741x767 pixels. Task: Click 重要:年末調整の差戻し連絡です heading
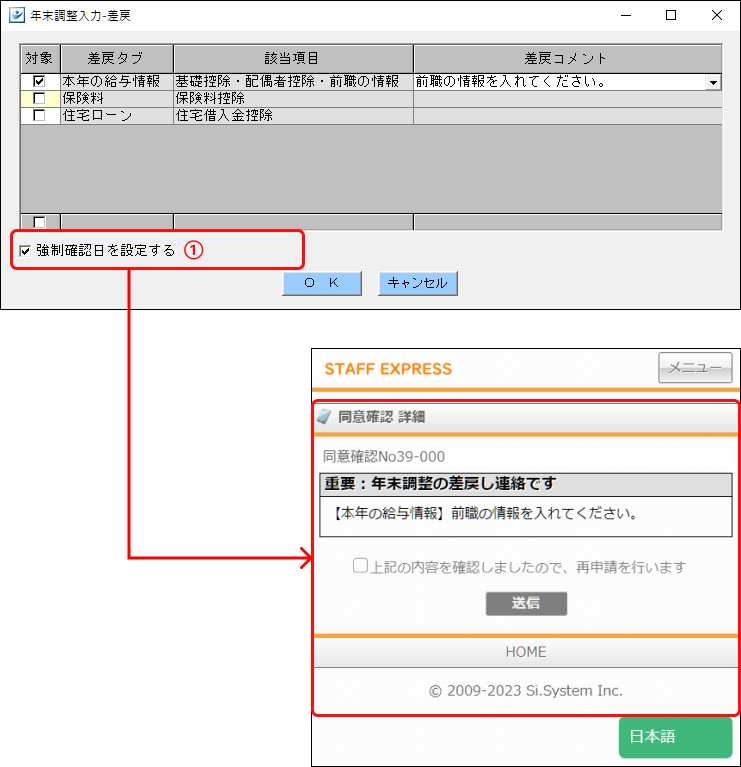click(440, 484)
